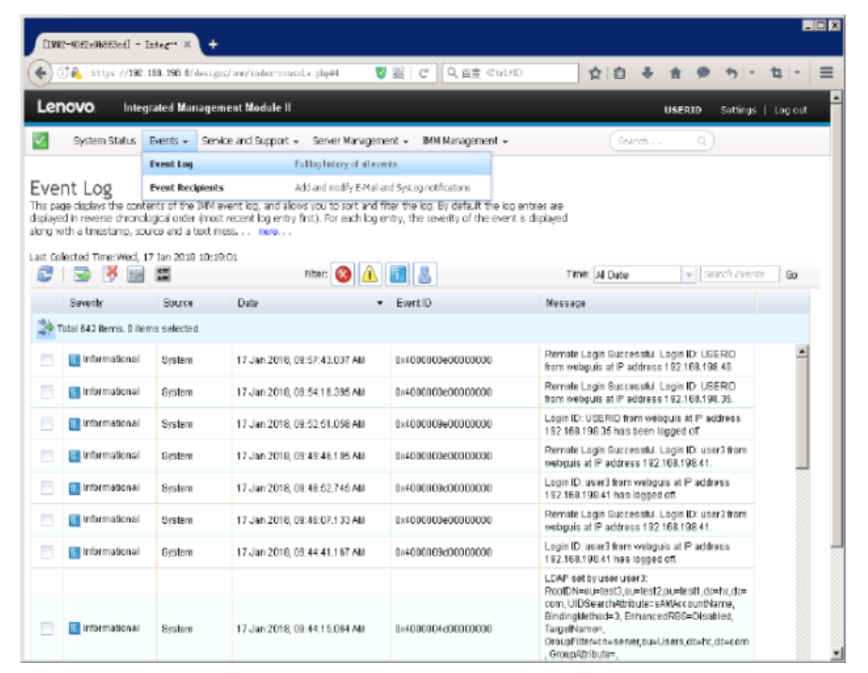Go back with the browser back arrow
Image resolution: width=868 pixels, height=673 pixels.
(x=40, y=73)
